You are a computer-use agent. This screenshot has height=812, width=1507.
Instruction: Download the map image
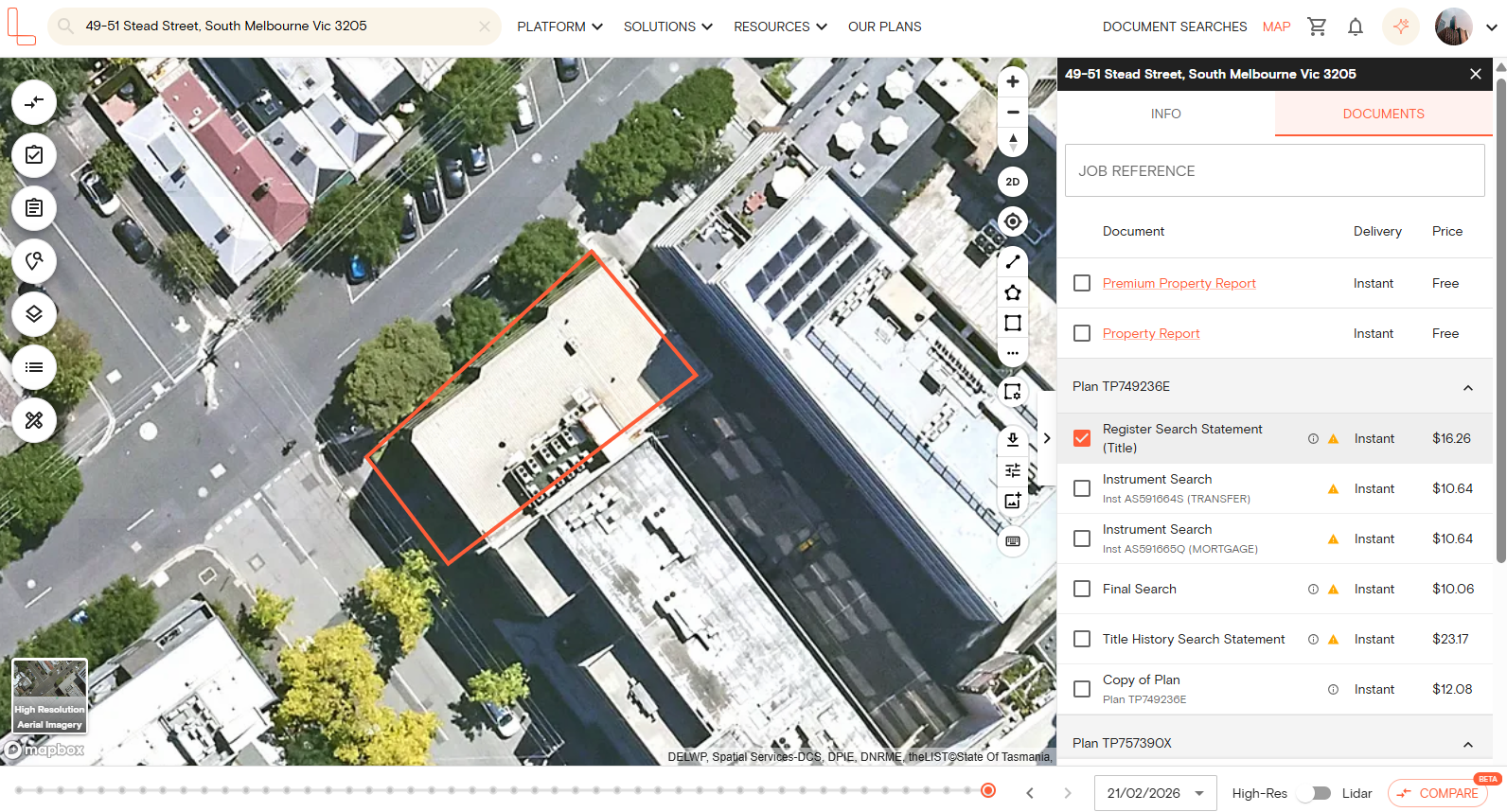click(1013, 439)
